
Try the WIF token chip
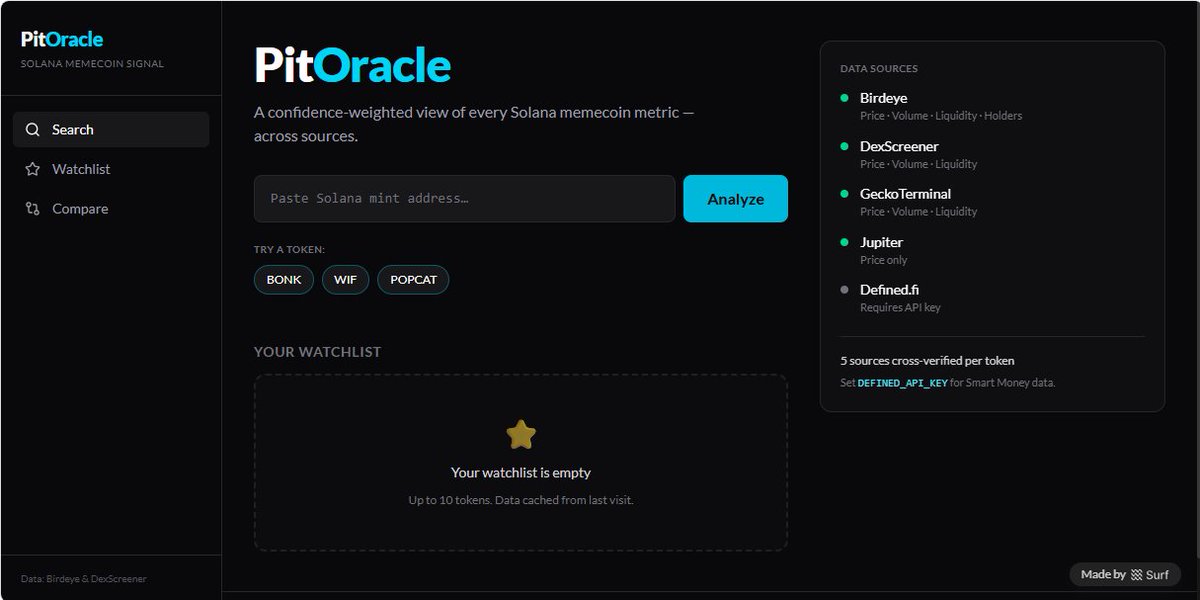pos(345,280)
